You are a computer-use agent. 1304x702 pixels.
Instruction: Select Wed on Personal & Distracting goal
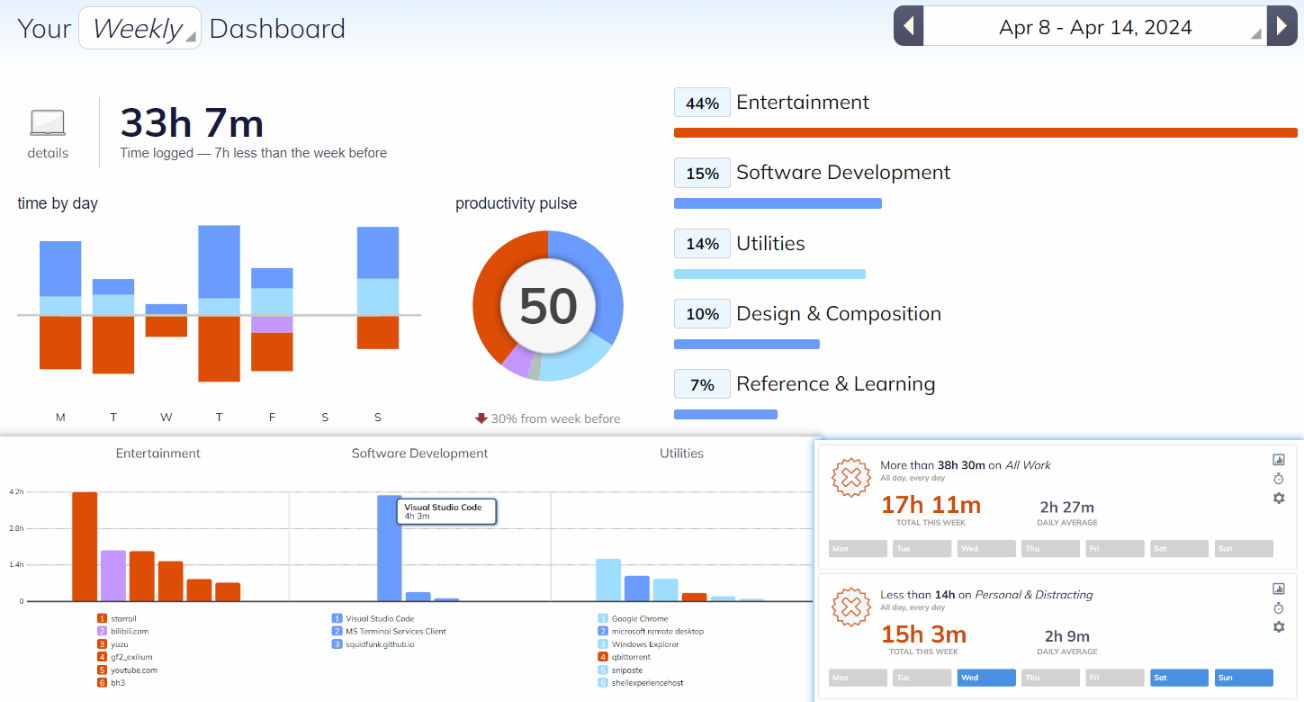point(986,678)
